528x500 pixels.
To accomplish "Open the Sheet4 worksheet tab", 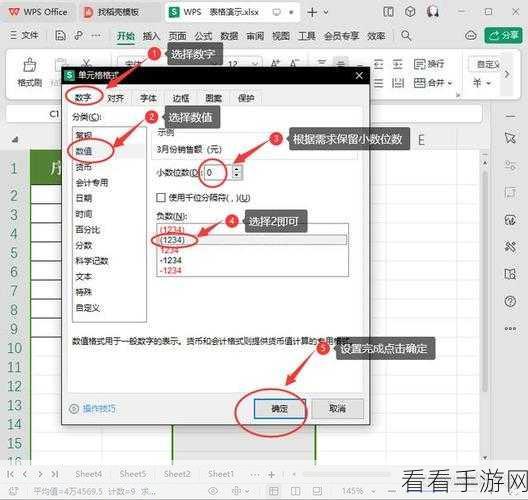I will pos(88,474).
